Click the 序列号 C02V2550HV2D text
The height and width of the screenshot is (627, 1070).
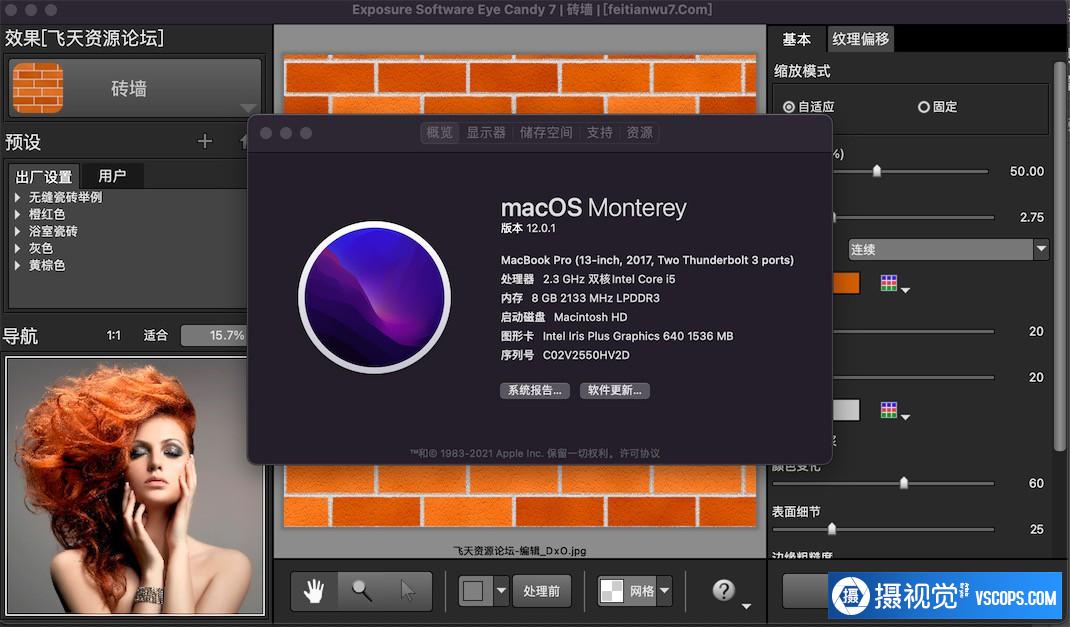[565, 355]
